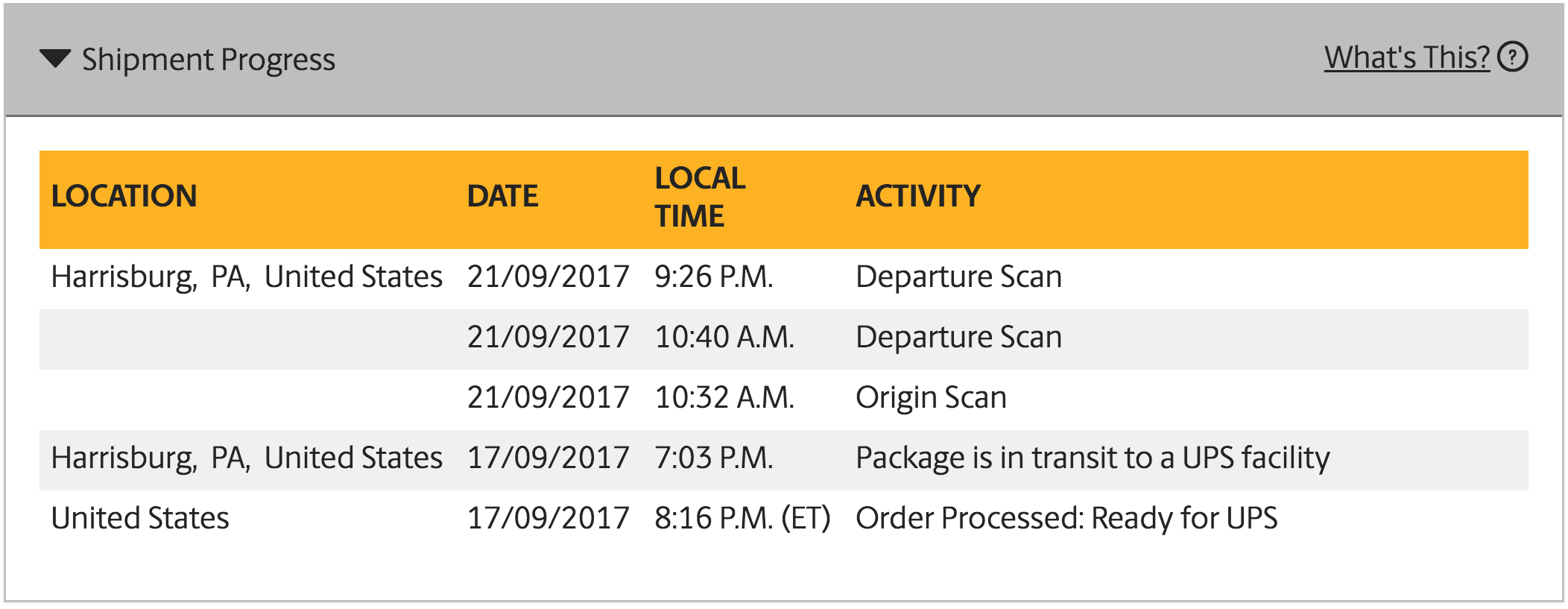
Task: Click the 10:32 A.M. time cell
Action: point(724,397)
